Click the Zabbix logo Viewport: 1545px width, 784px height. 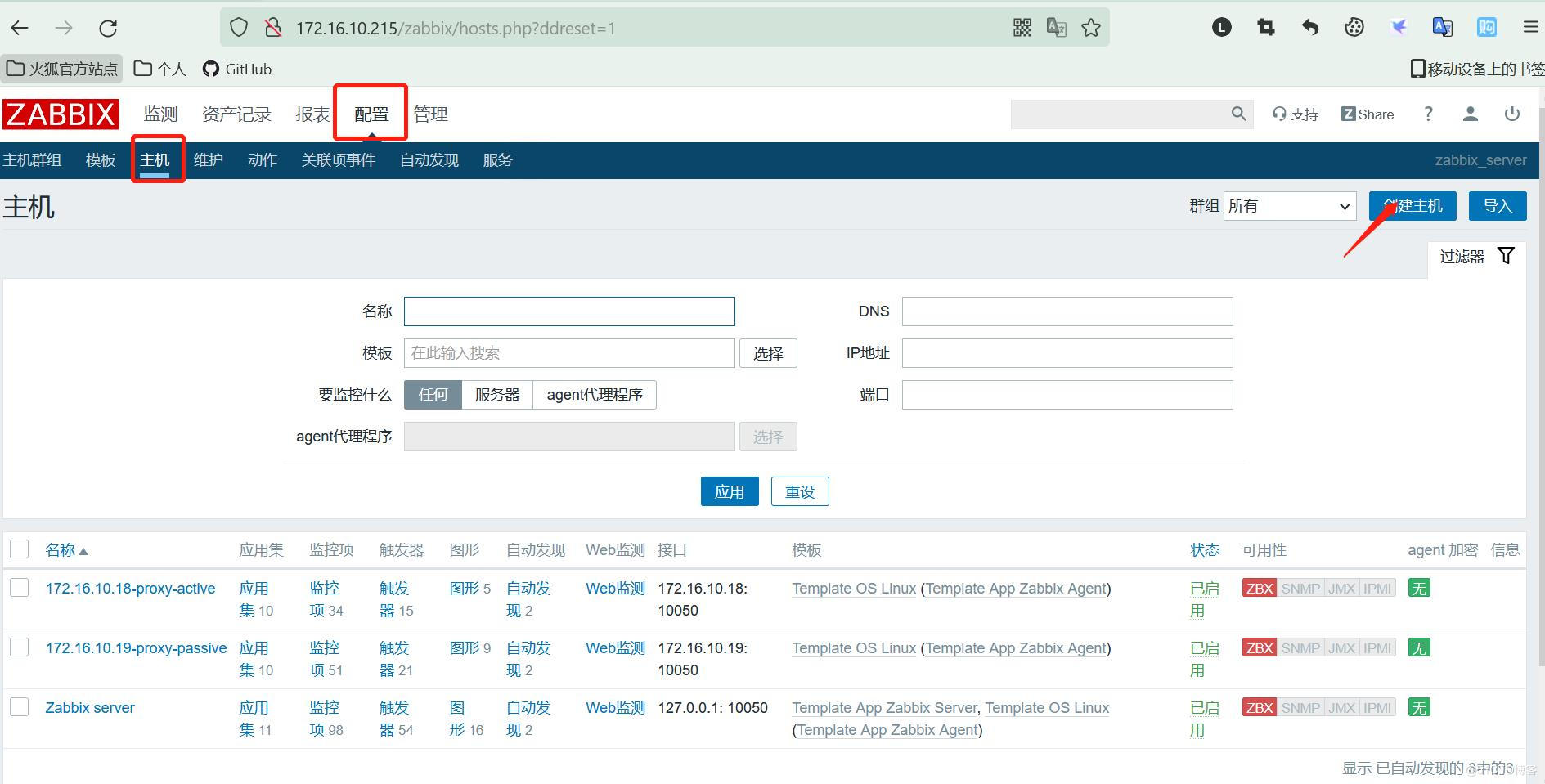click(x=61, y=114)
